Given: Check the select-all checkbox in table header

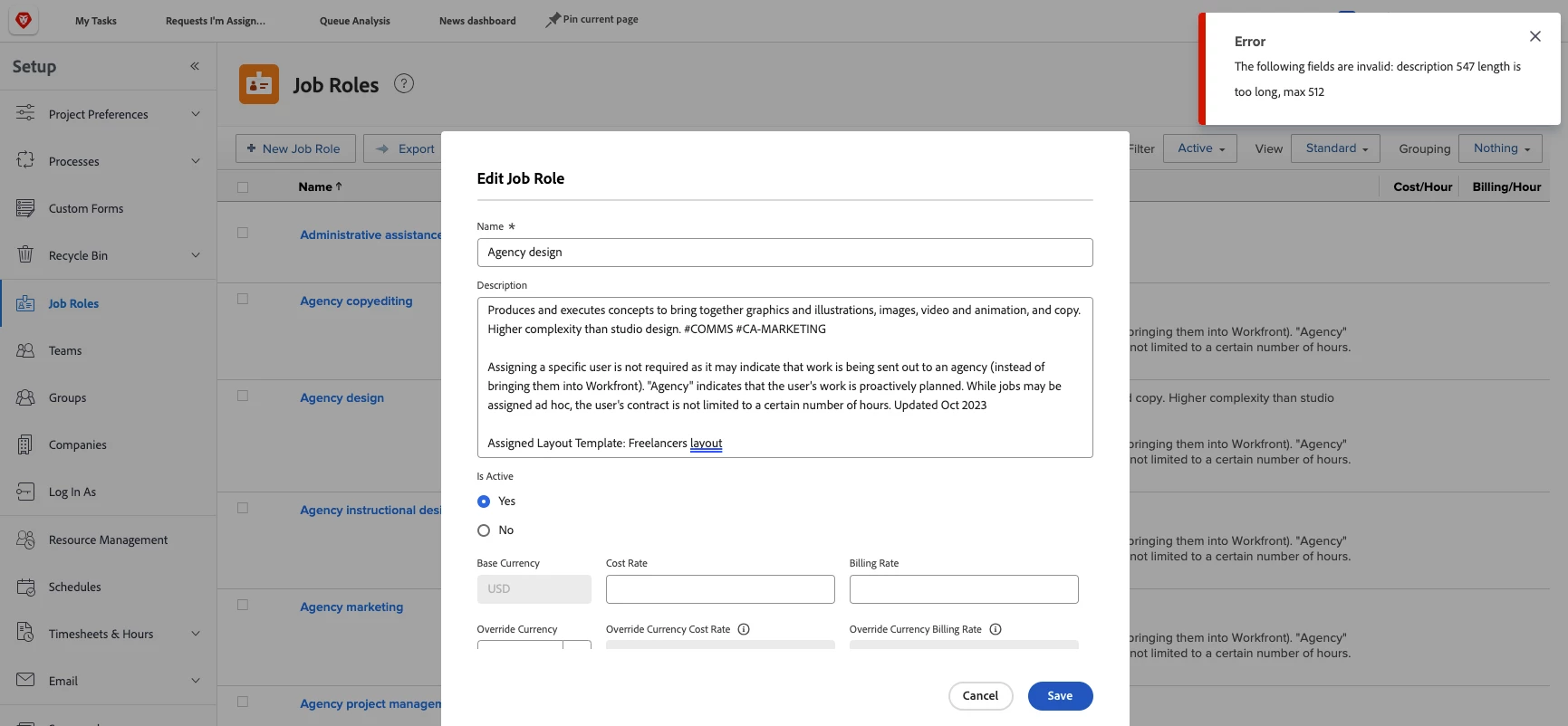Looking at the screenshot, I should coord(243,187).
